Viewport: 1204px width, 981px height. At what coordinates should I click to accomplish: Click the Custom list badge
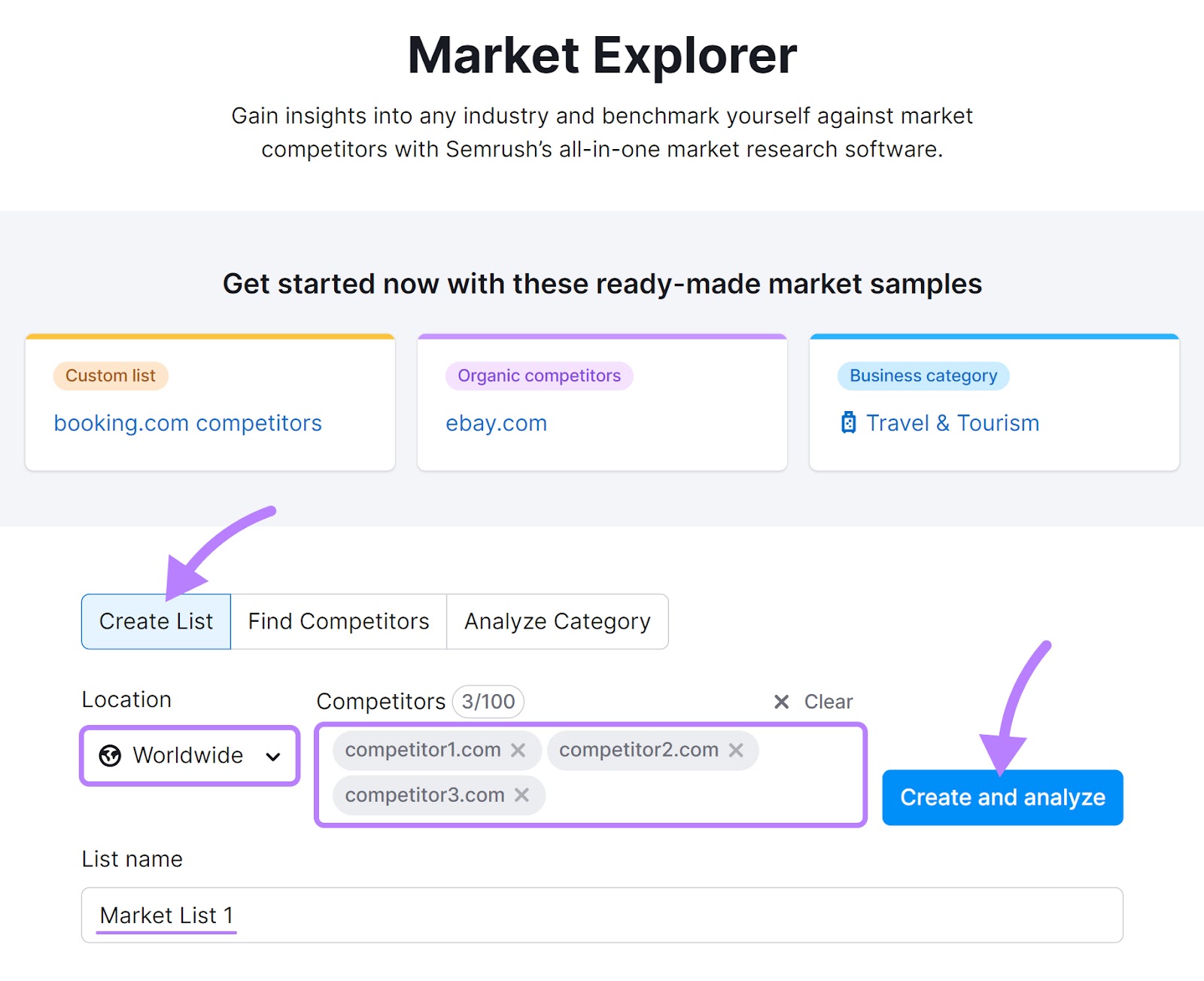pyautogui.click(x=110, y=376)
